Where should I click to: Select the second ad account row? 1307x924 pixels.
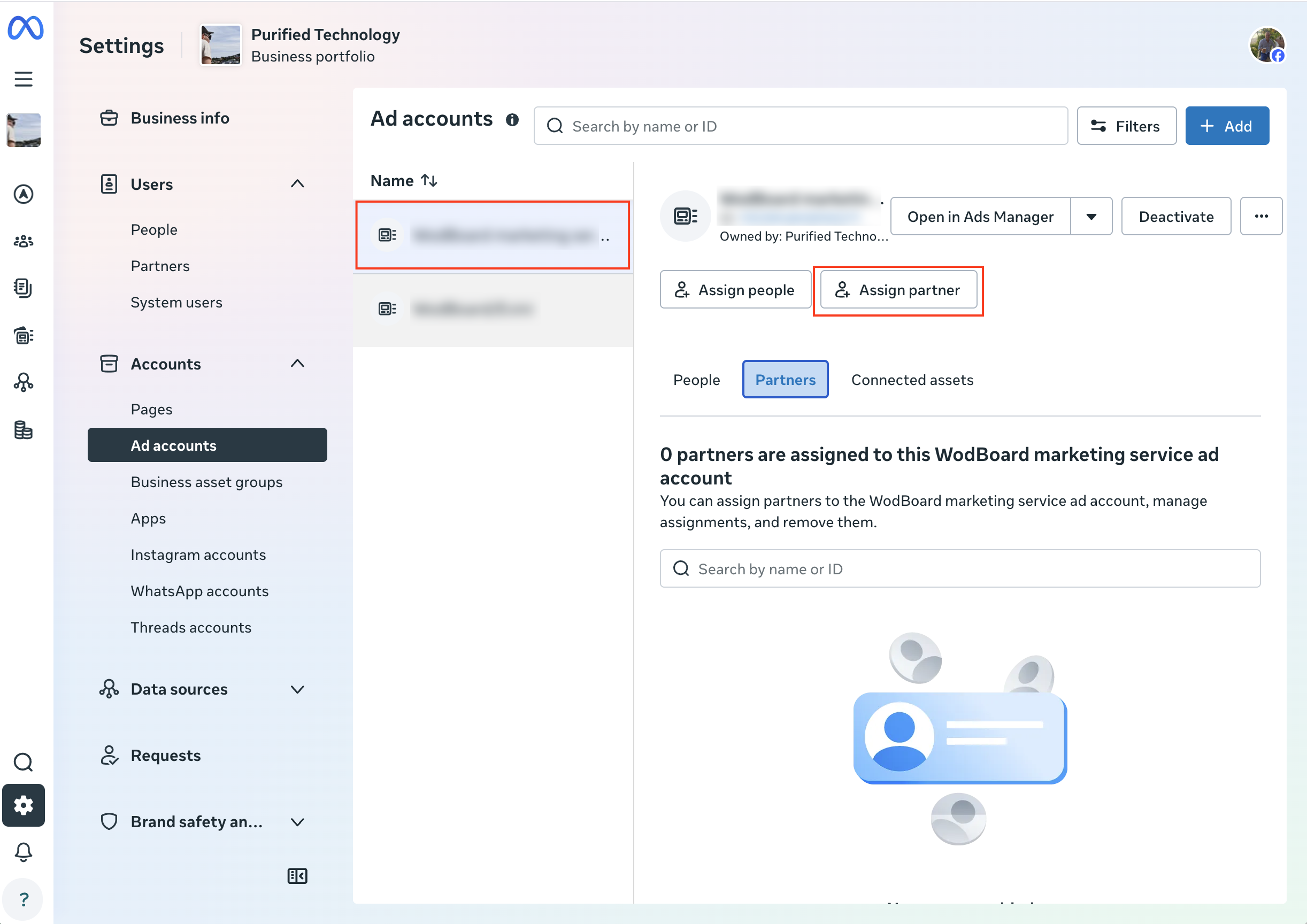pos(493,309)
